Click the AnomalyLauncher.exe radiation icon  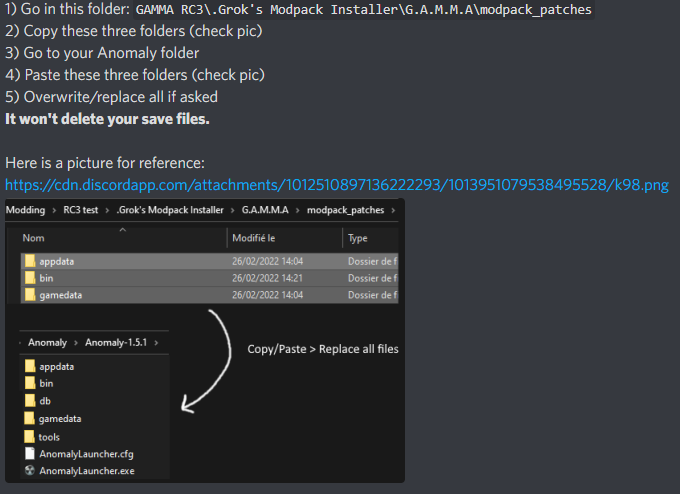[29, 470]
